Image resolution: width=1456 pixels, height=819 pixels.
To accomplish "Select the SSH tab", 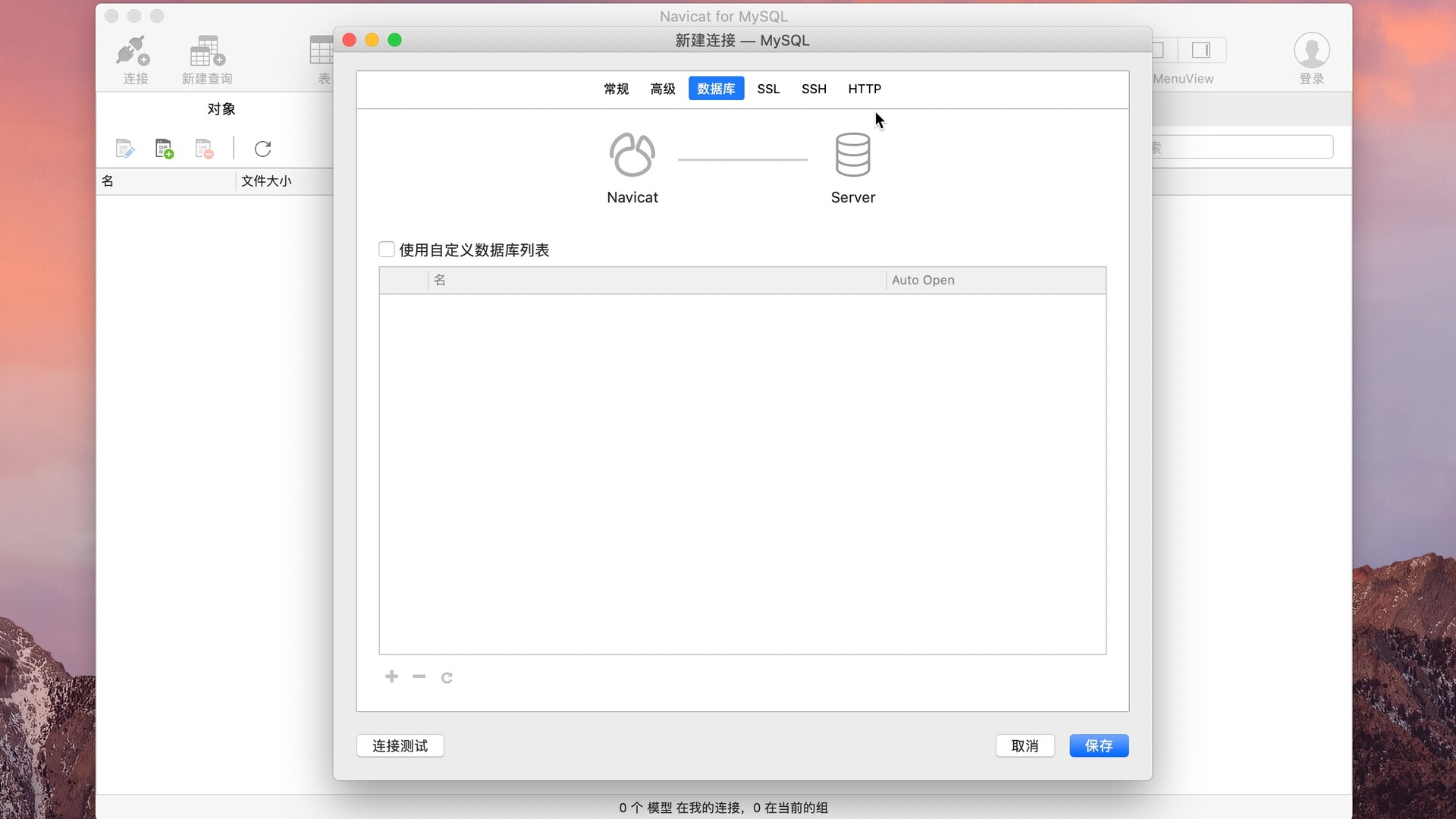I will [813, 88].
